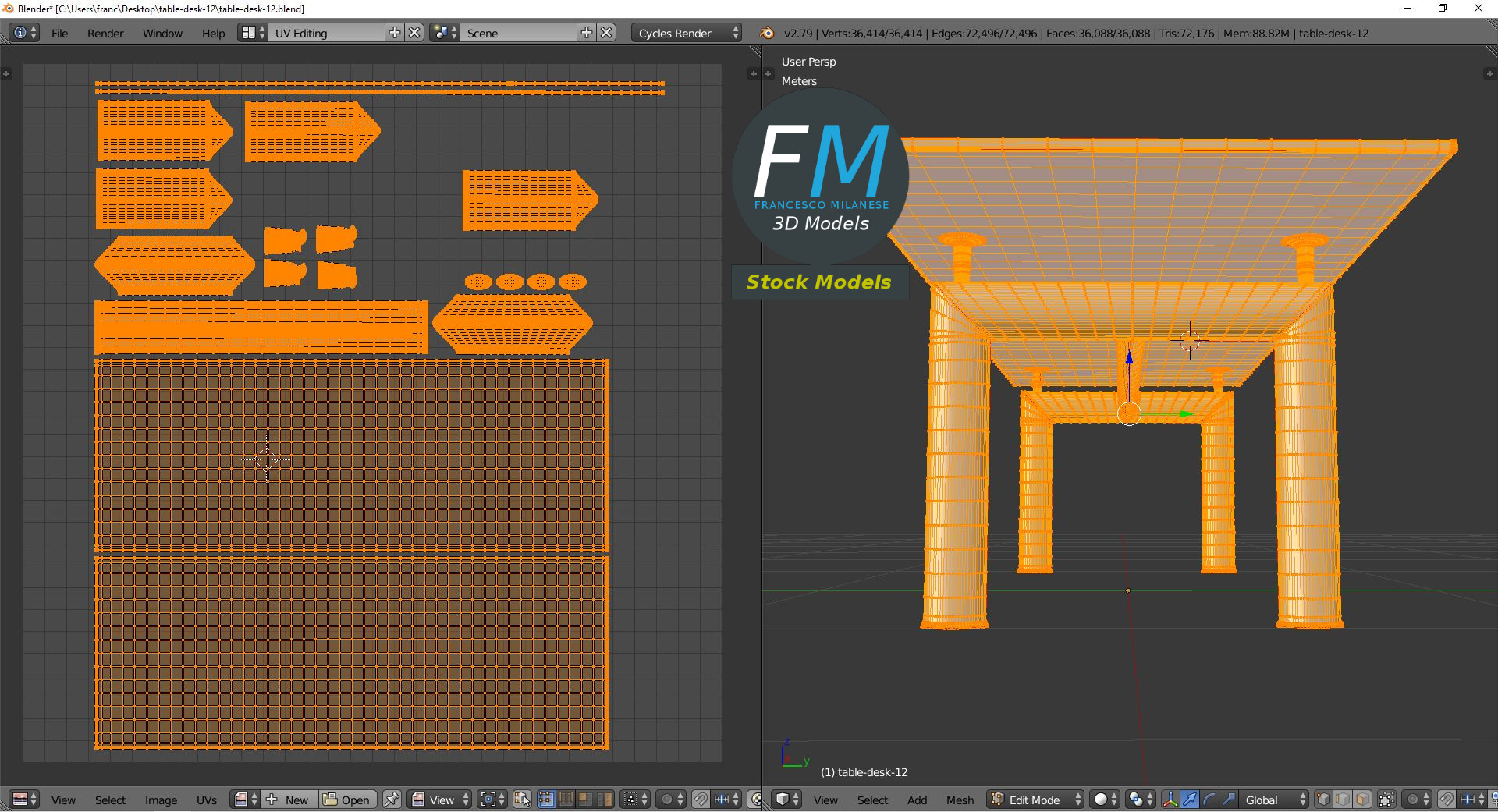Open the UVs menu in UV editor
Viewport: 1498px width, 812px height.
click(207, 800)
